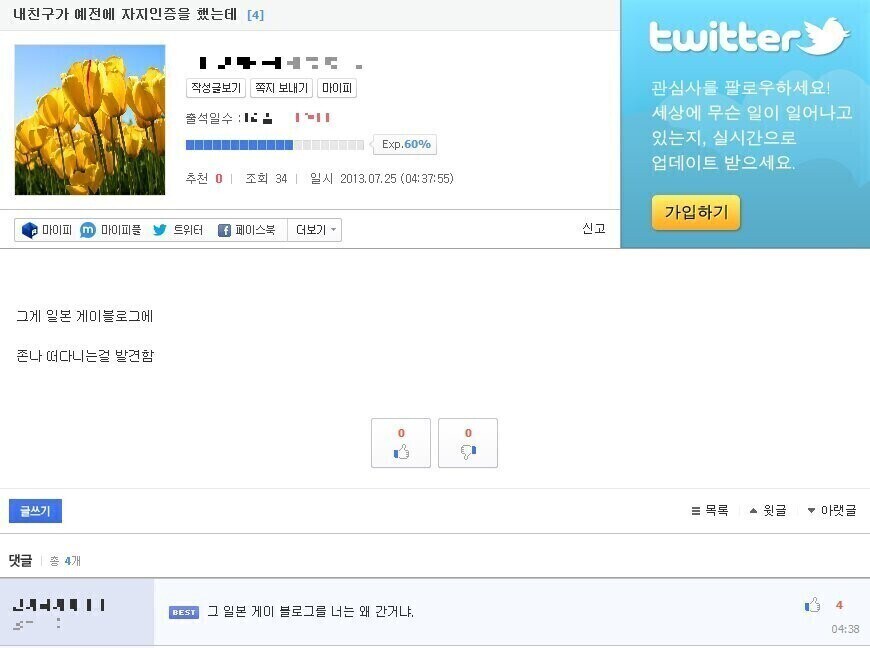Image resolution: width=870 pixels, height=648 pixels.
Task: Go to the previous post via 윗글
Action: pos(768,510)
